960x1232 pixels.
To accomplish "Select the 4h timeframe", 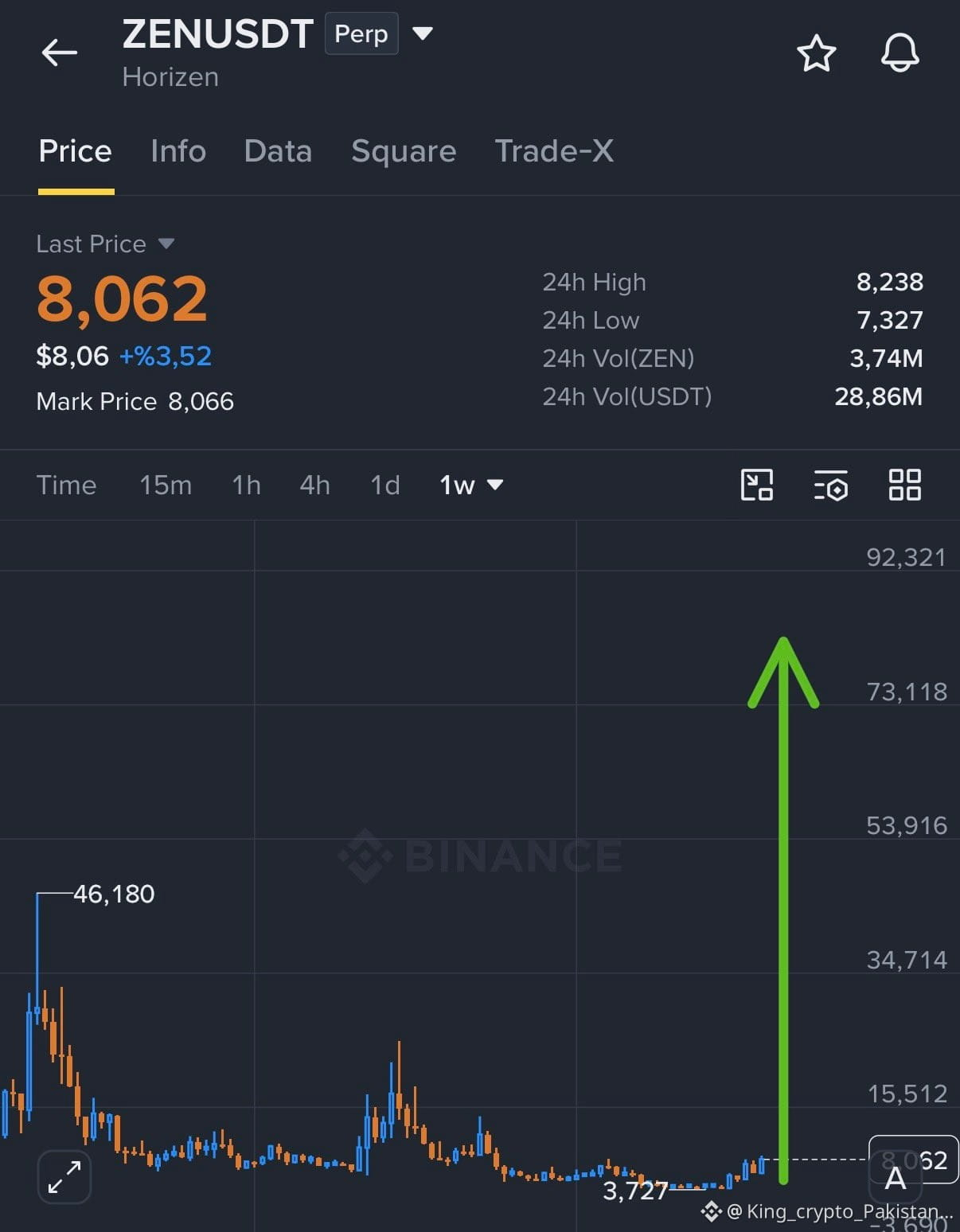I will click(x=314, y=485).
